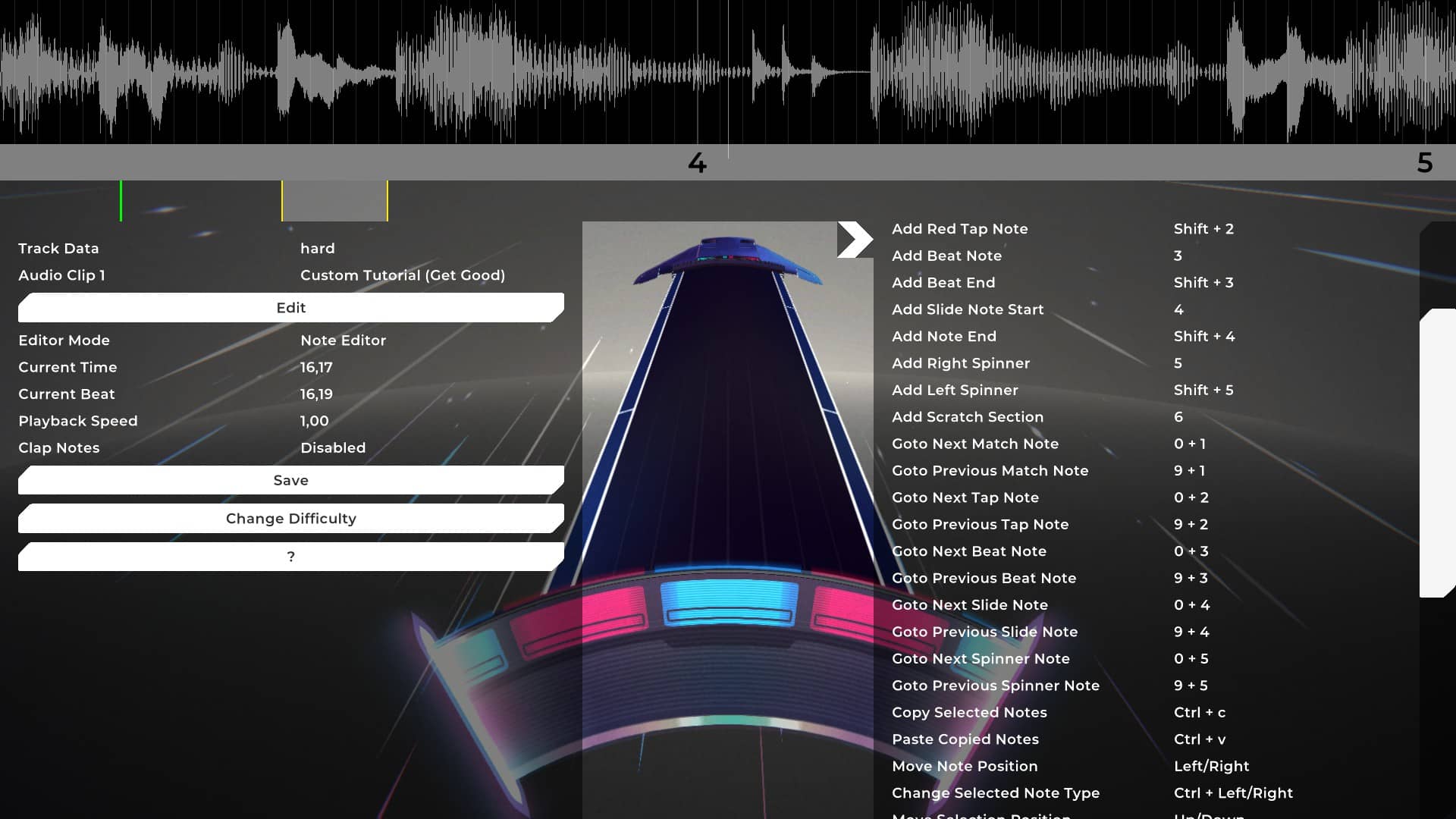
Task: Click the white chevron arrow beside shortcuts list
Action: (x=855, y=240)
